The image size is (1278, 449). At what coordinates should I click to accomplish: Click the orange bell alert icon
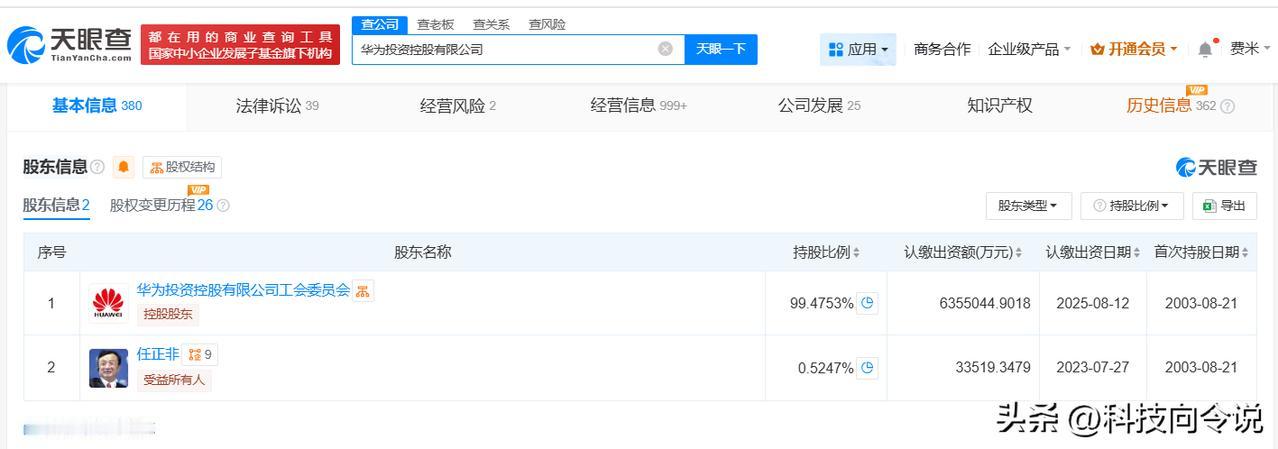click(124, 167)
